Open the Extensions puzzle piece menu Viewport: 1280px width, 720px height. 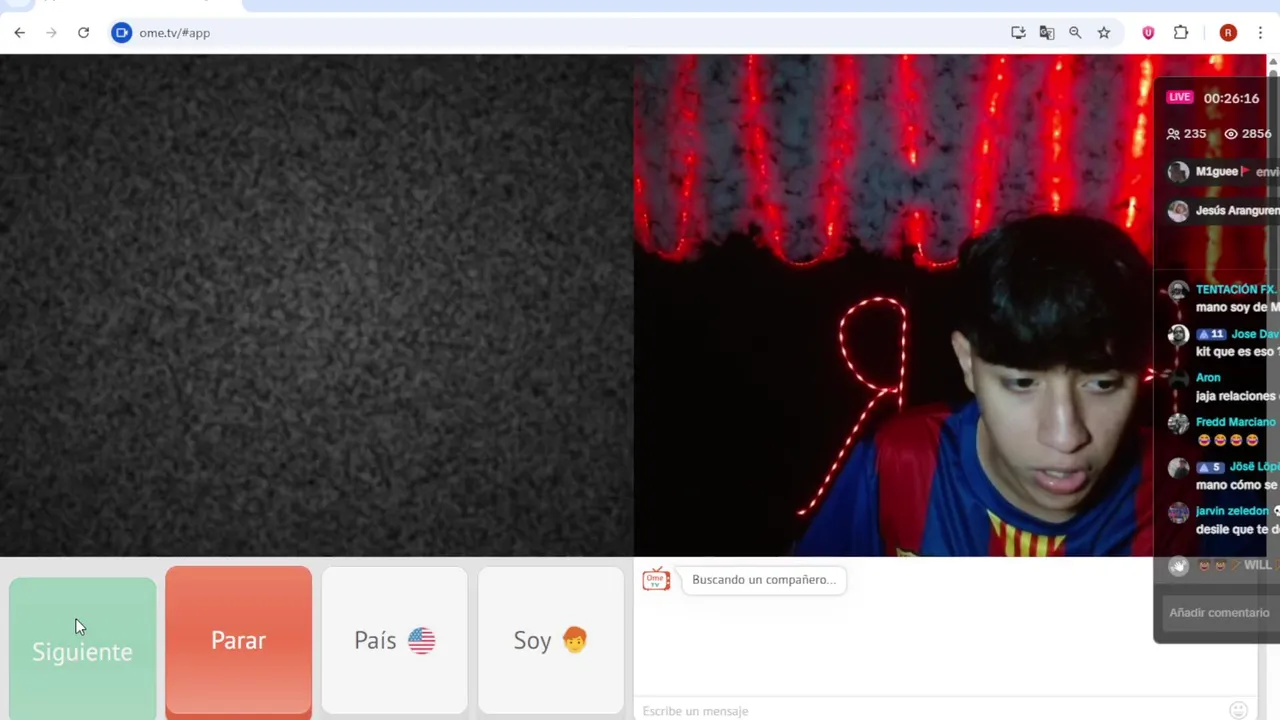click(1181, 33)
